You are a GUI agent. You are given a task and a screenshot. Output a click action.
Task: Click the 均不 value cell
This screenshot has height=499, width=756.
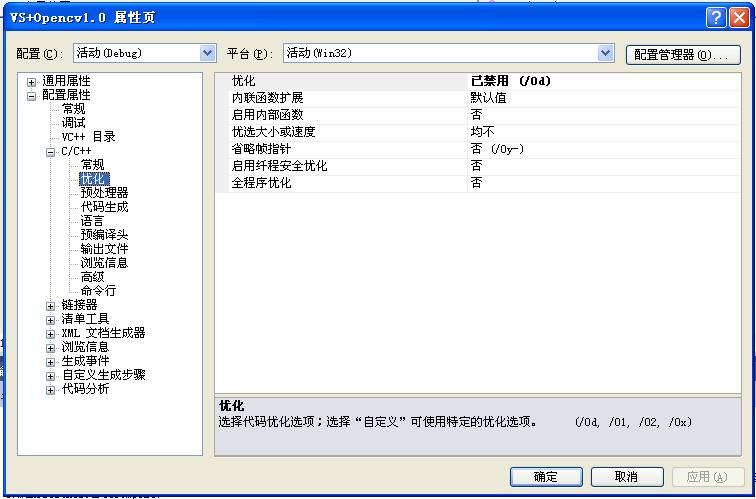[x=604, y=132]
